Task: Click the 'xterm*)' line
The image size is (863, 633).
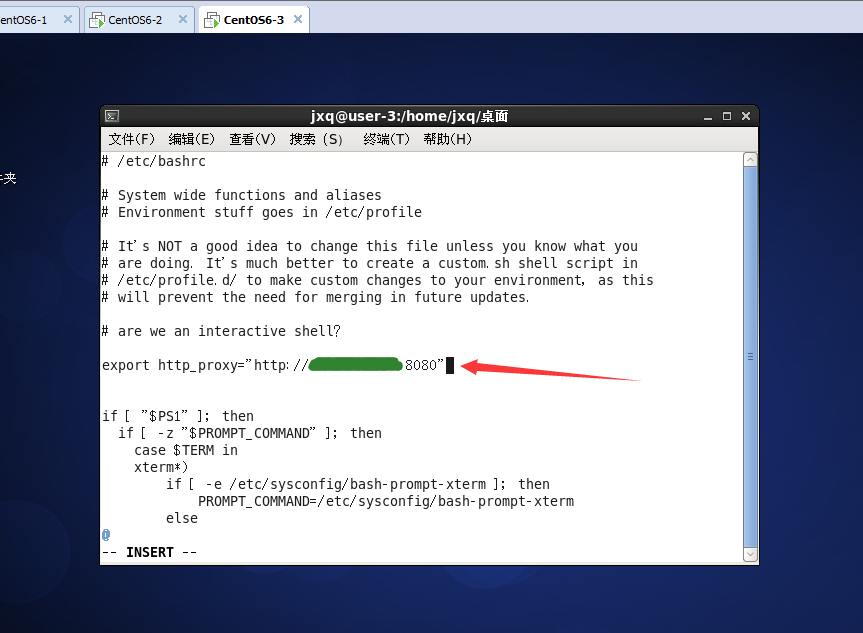Action: pos(161,467)
